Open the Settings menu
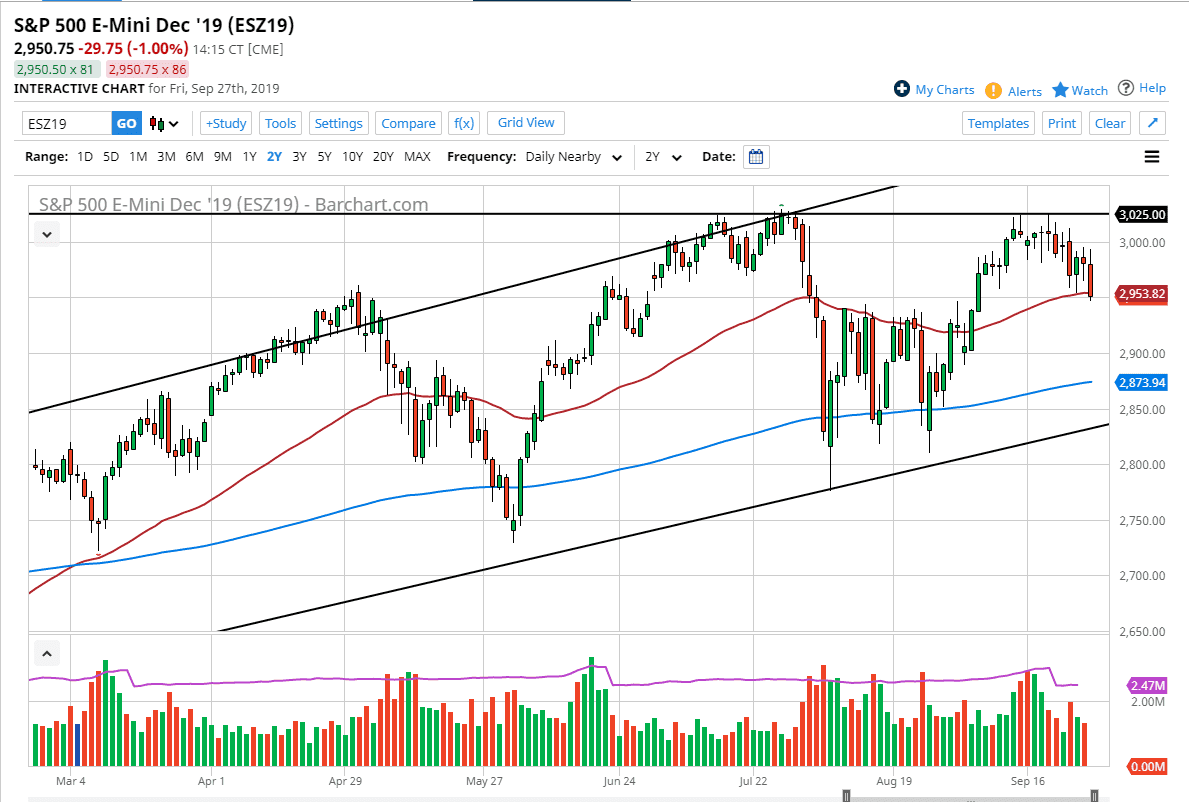 [338, 122]
